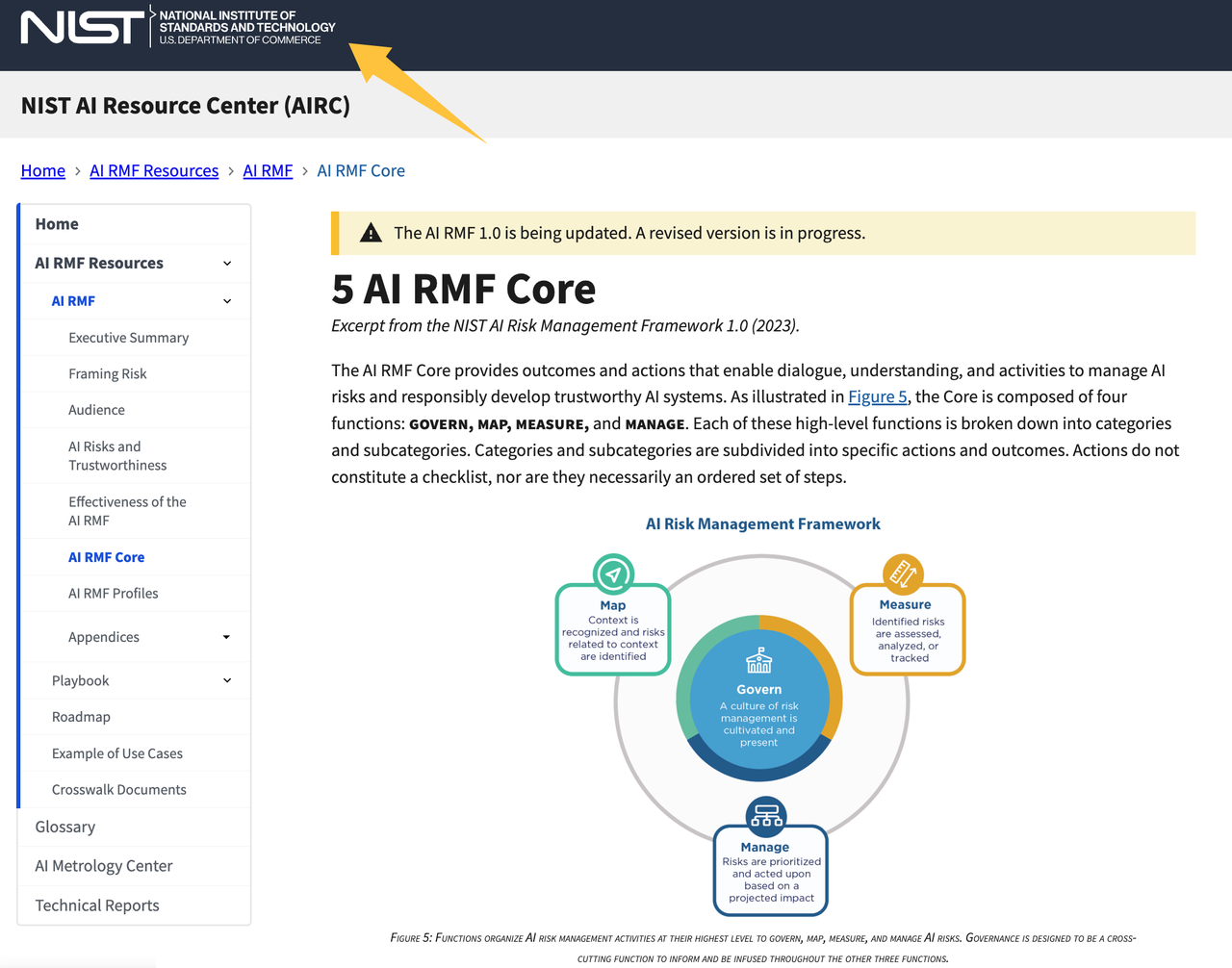Open Effectiveness of the AI RMF
The image size is (1232, 968).
127,511
